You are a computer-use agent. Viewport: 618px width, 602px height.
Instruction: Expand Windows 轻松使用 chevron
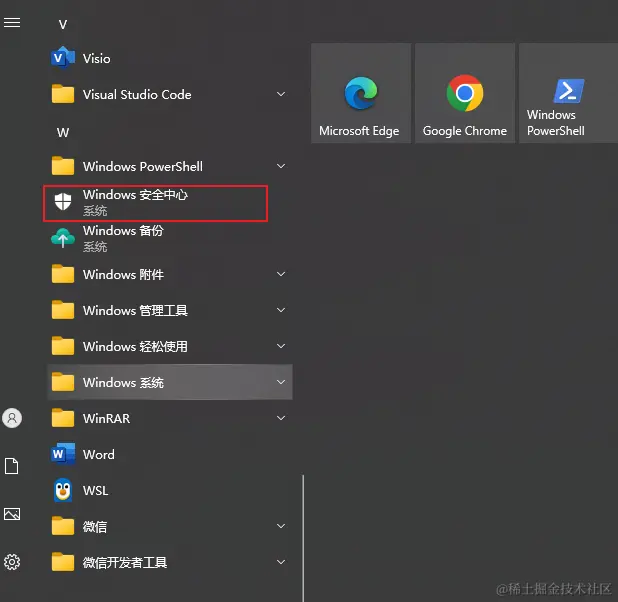(281, 346)
